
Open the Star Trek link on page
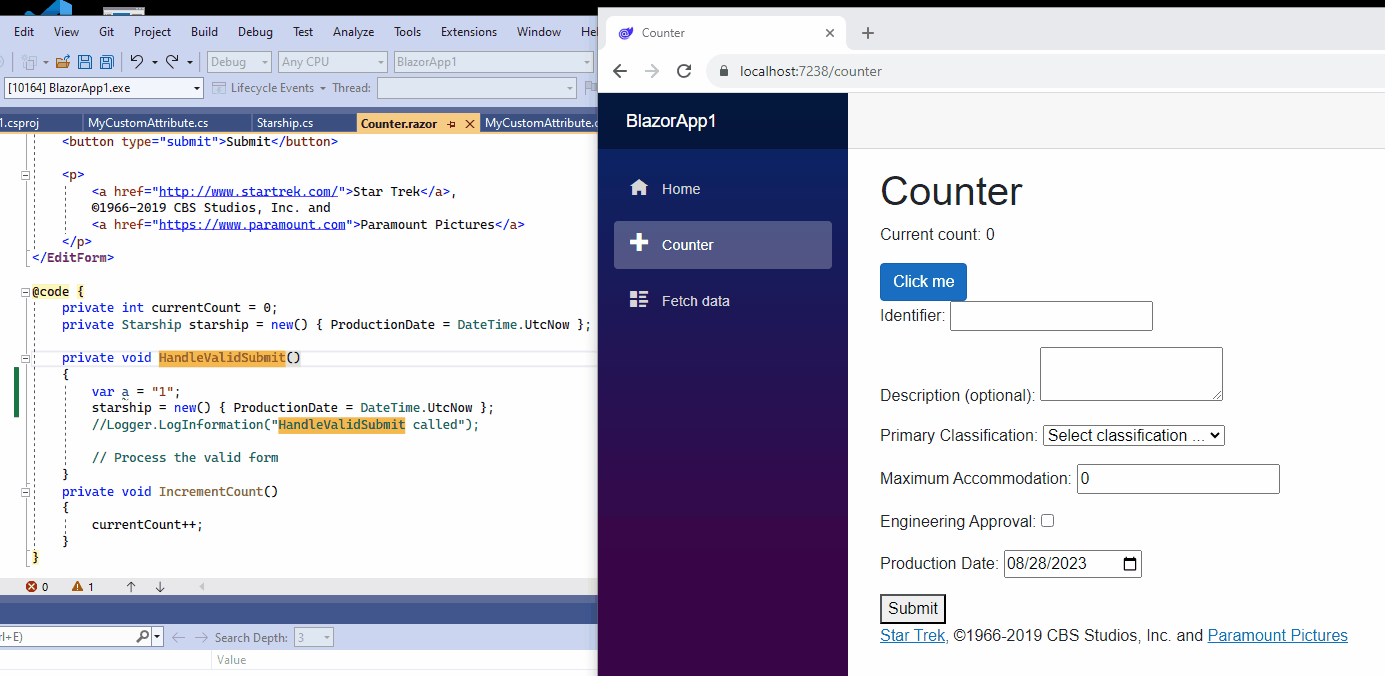(912, 635)
